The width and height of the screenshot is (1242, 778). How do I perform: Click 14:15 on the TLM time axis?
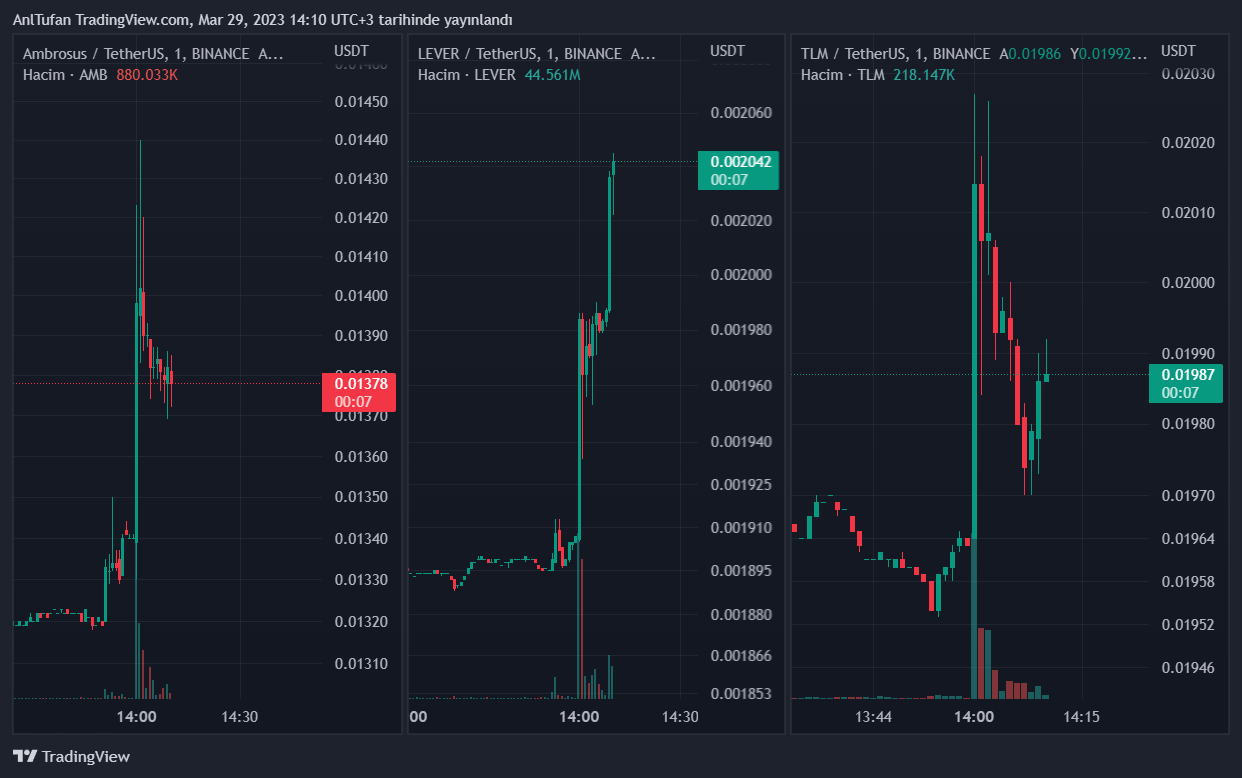tap(1081, 716)
